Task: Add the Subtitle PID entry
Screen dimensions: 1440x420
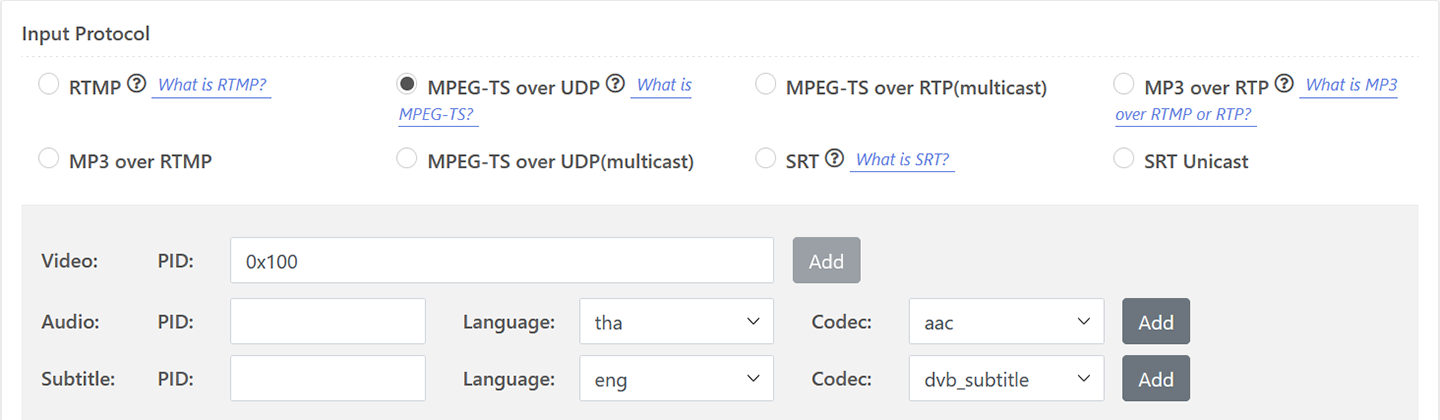Action: [1156, 379]
